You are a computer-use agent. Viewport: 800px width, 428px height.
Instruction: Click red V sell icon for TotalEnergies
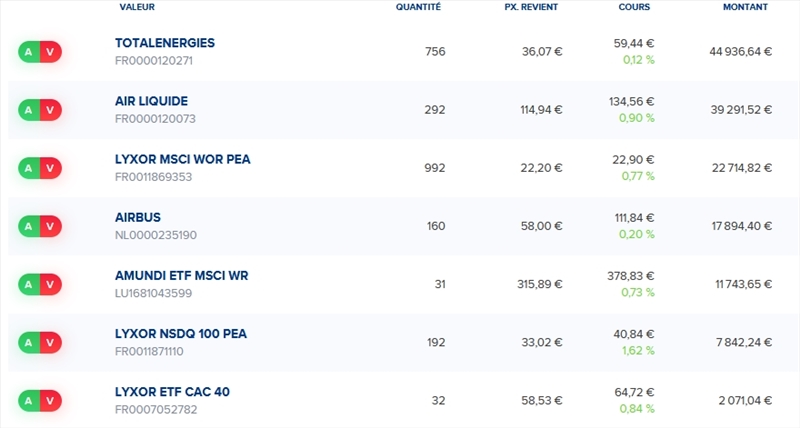[x=50, y=52]
